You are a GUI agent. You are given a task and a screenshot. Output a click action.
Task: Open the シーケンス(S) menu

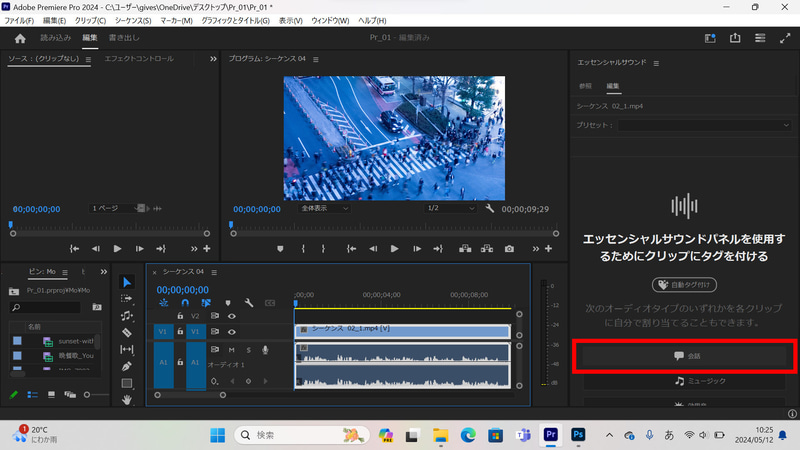pyautogui.click(x=133, y=20)
